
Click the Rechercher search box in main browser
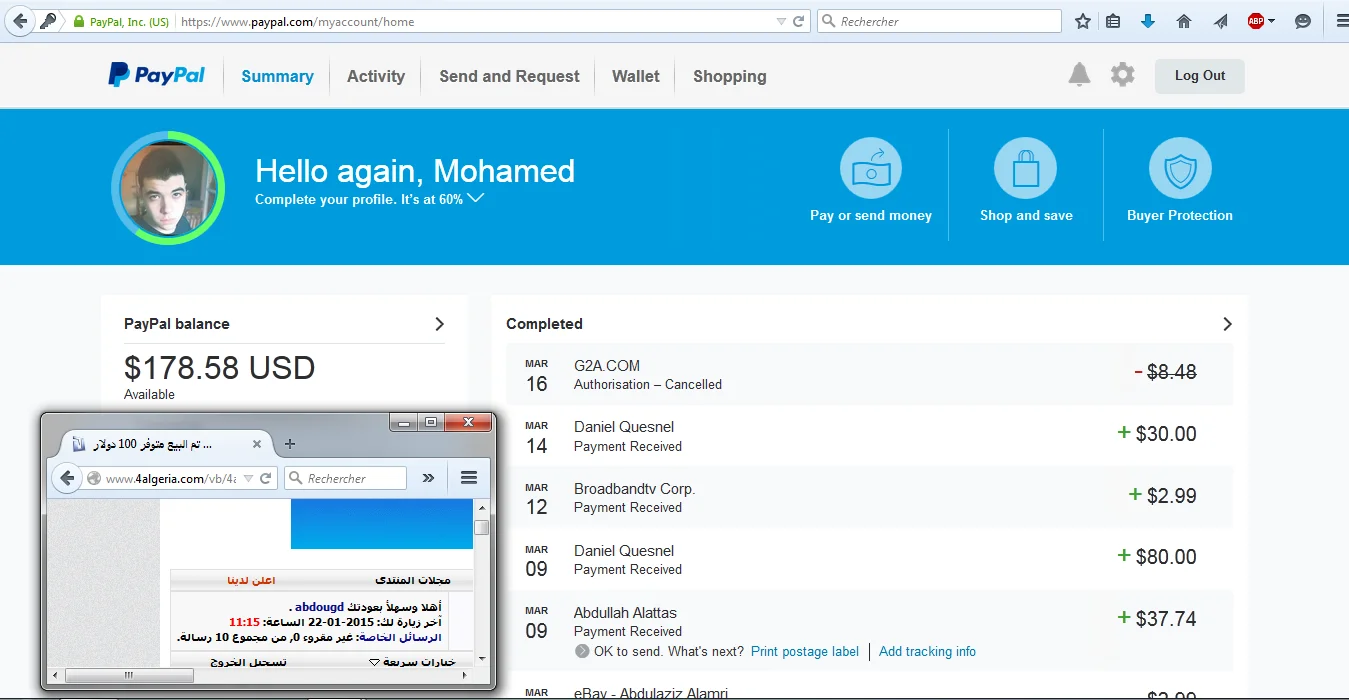(939, 21)
